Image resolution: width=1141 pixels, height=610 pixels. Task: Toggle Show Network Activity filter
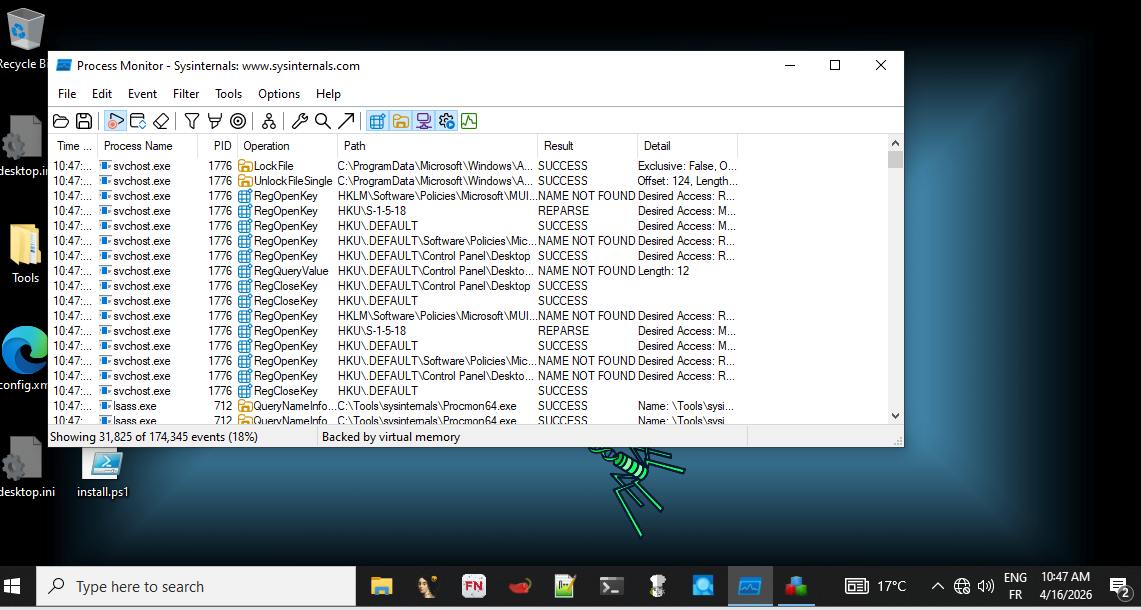pos(423,121)
